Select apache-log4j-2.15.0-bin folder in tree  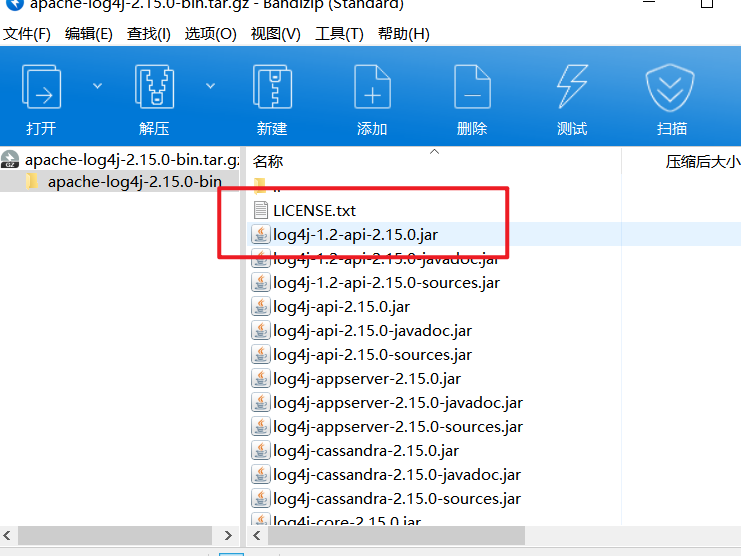point(135,181)
